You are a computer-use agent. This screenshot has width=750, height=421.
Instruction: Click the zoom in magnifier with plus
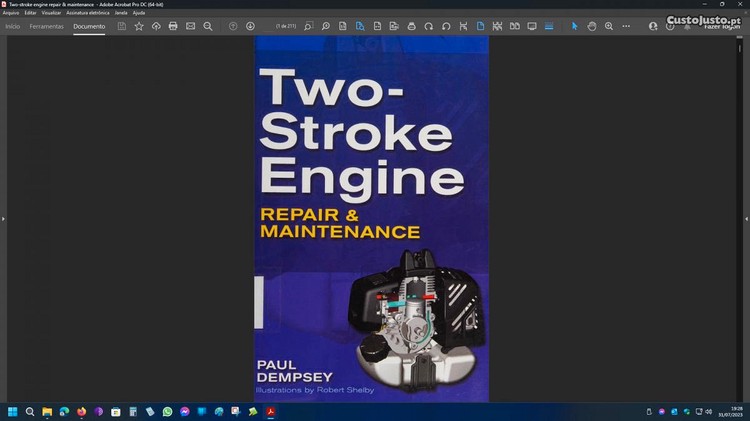(609, 26)
